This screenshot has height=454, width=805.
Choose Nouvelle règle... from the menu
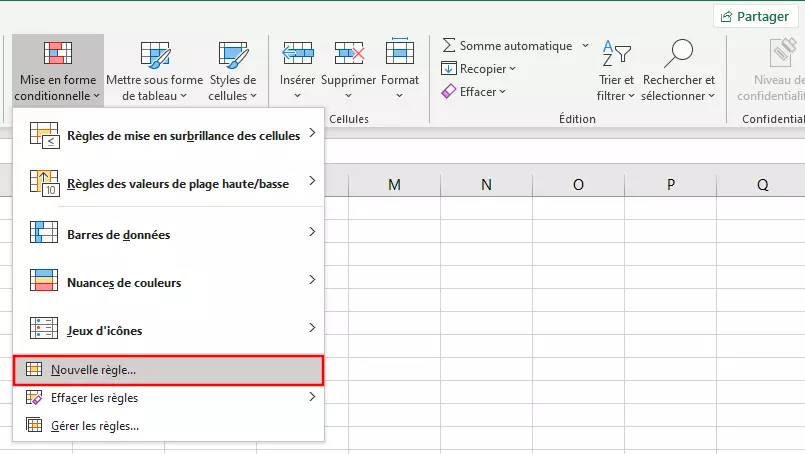coord(168,370)
